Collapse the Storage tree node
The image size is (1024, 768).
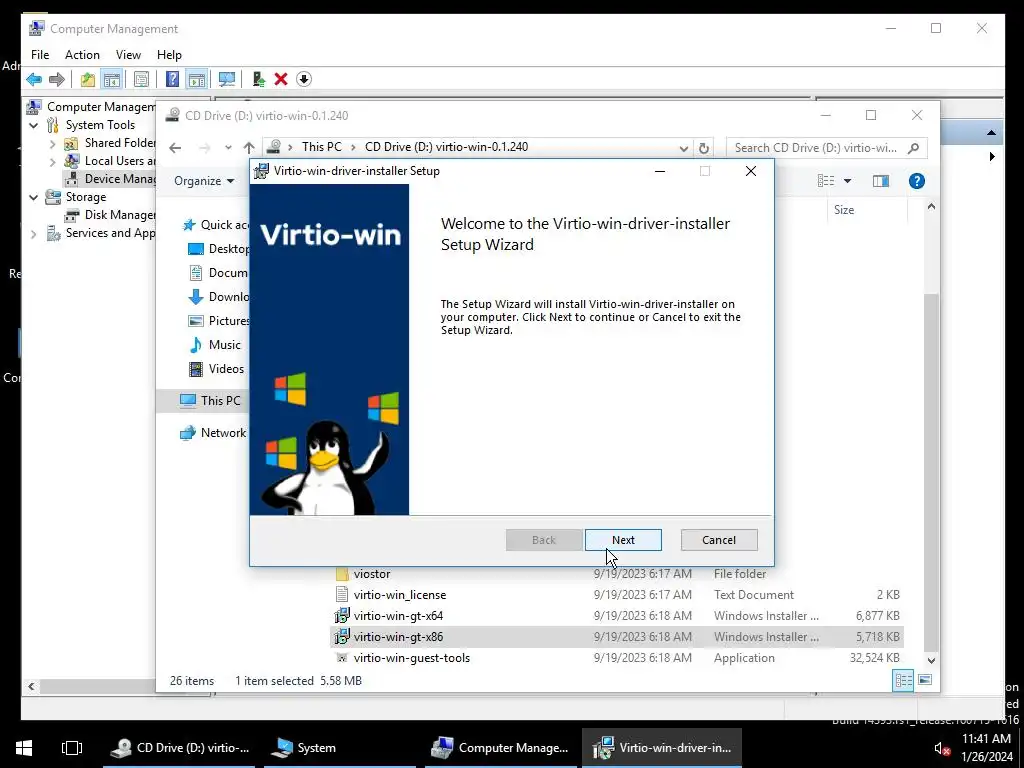tap(33, 197)
